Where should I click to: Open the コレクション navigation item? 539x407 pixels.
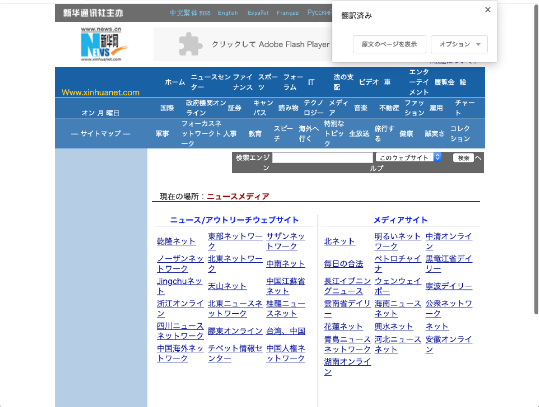pos(460,133)
